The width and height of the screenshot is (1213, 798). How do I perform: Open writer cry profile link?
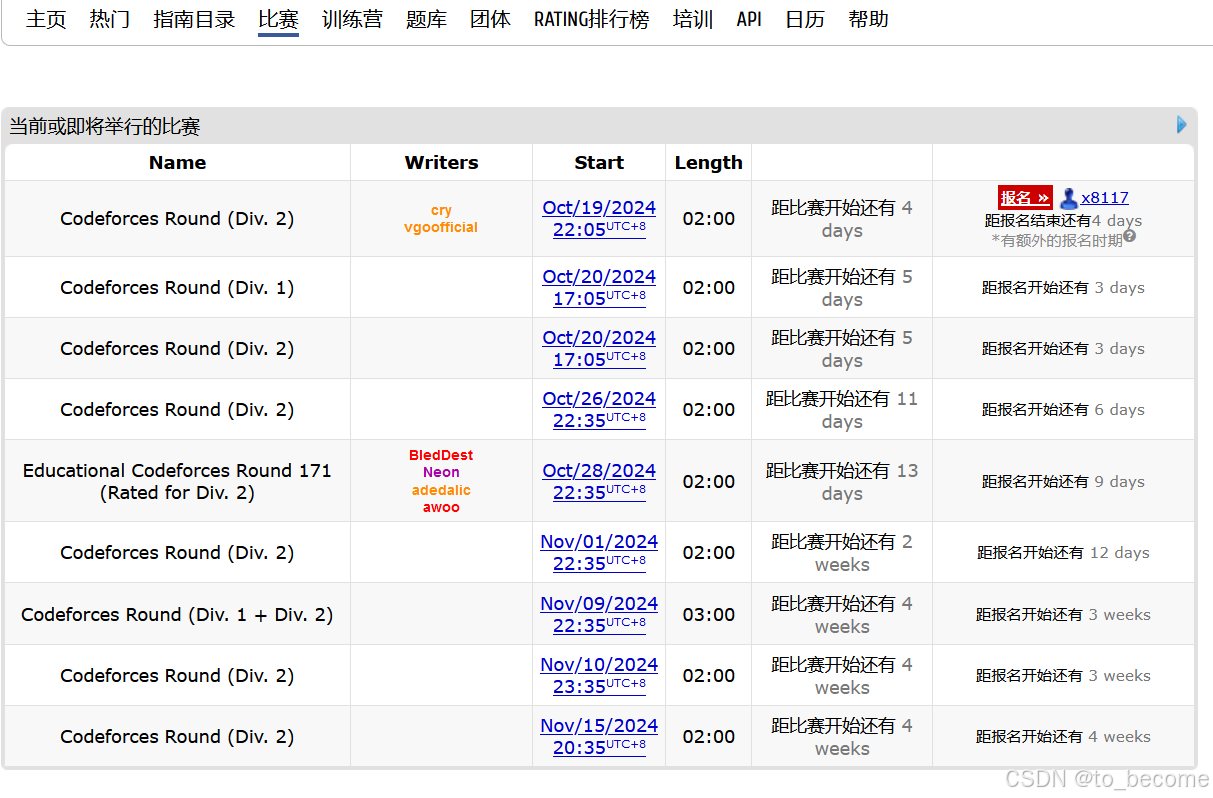click(x=441, y=210)
